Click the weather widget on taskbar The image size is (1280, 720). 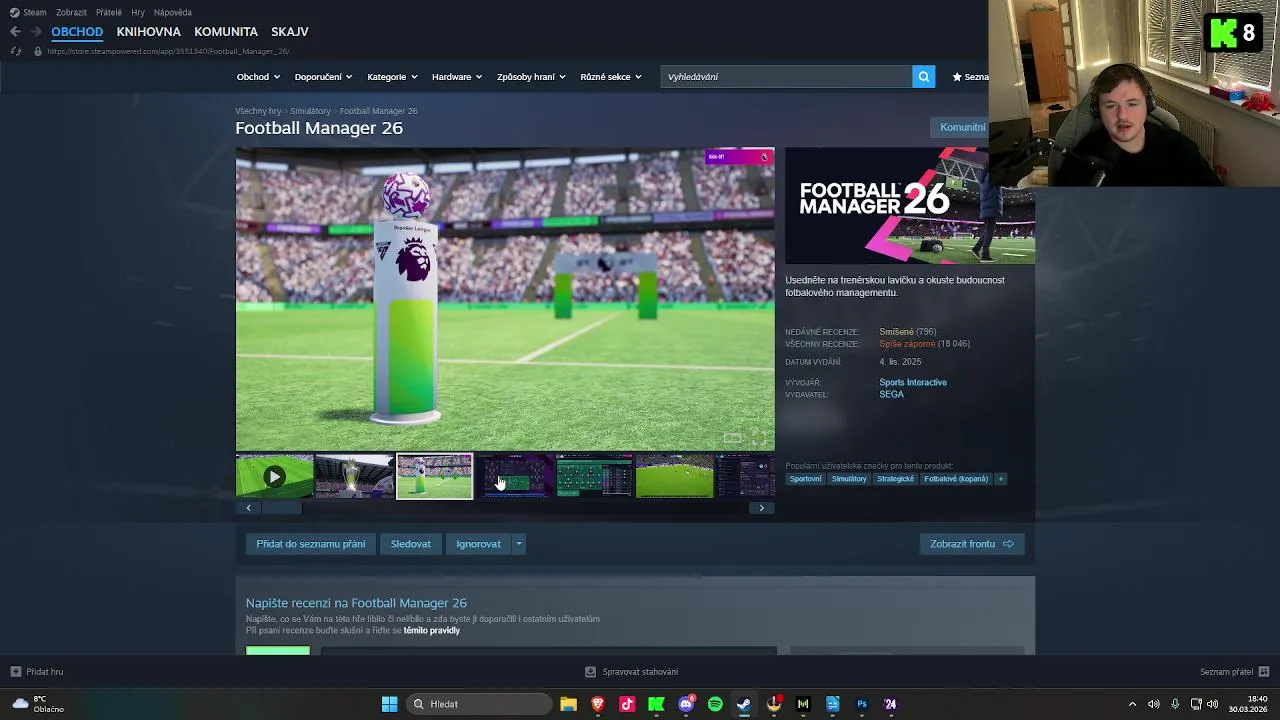pyautogui.click(x=38, y=704)
